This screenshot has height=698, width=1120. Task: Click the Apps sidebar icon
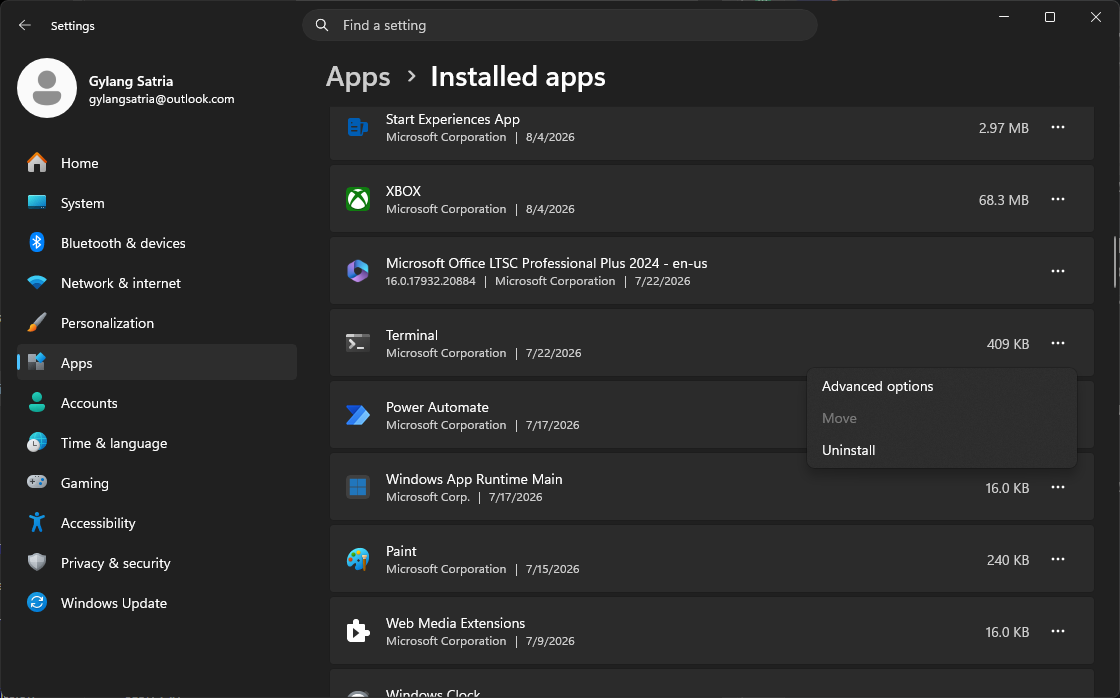[37, 362]
